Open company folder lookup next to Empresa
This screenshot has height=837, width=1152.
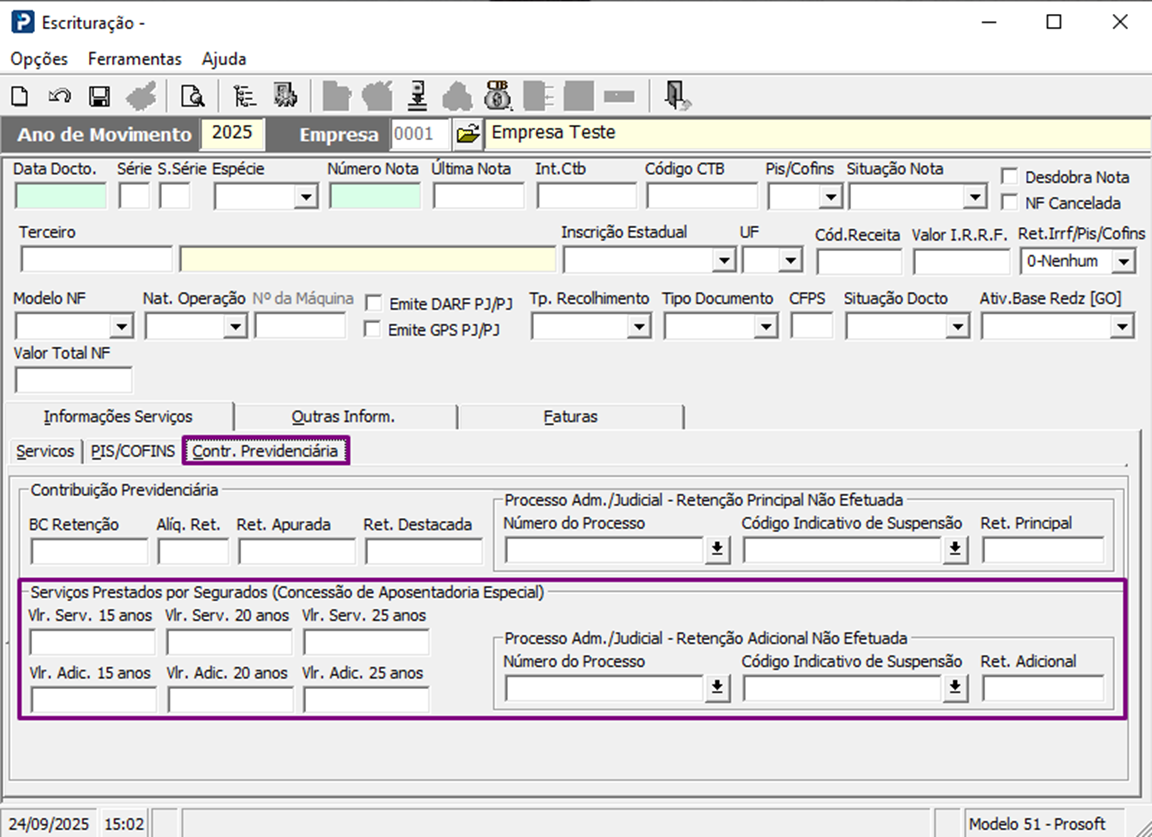click(467, 133)
